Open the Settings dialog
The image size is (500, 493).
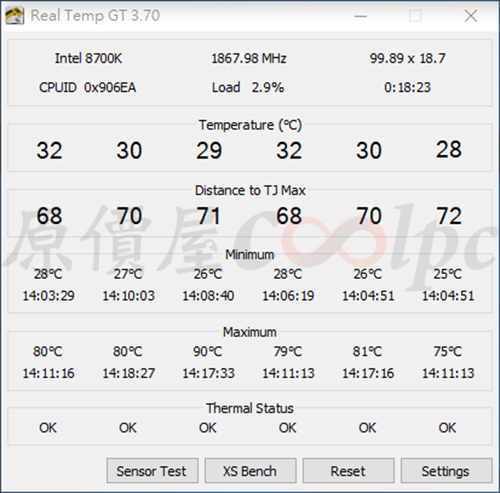(446, 471)
